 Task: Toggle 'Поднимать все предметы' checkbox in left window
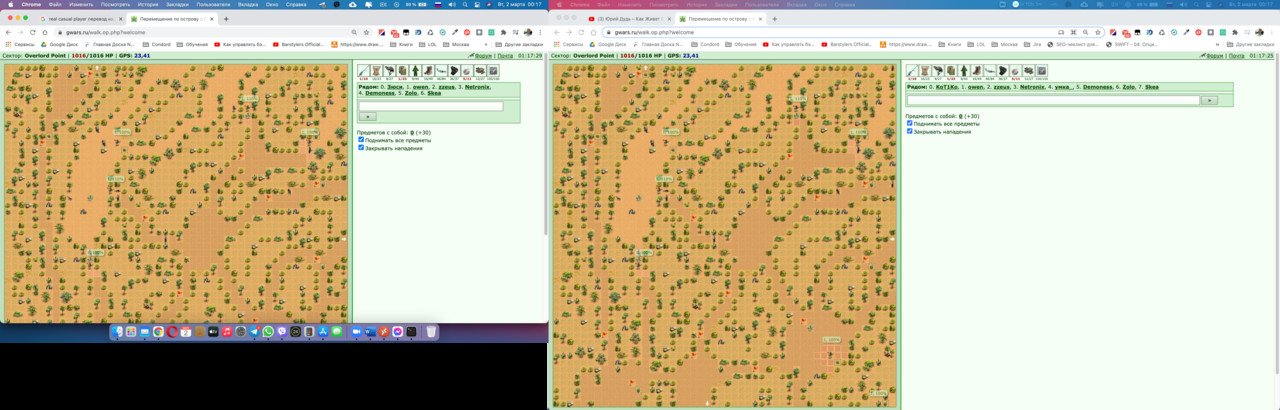361,140
